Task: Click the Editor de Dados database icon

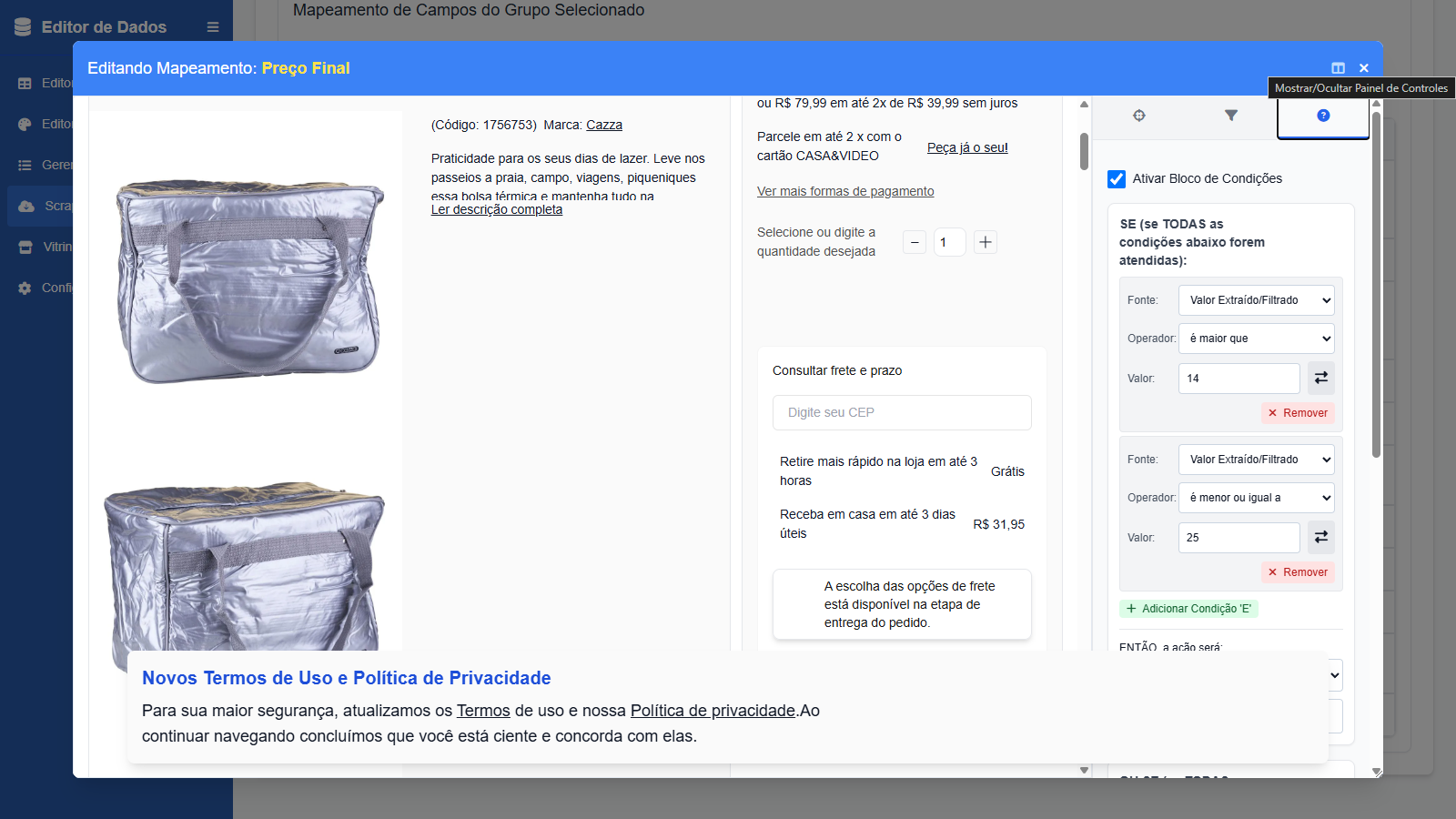Action: (x=23, y=27)
